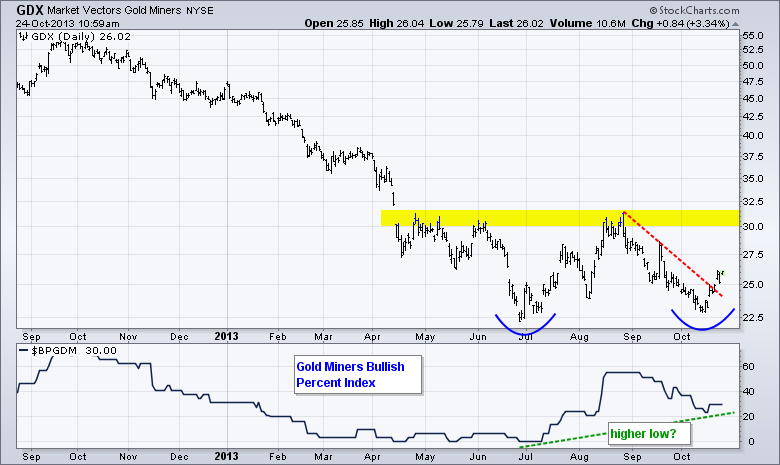Click the 2013 label on the $BPGDM panel axis
The height and width of the screenshot is (465, 780).
click(x=226, y=456)
